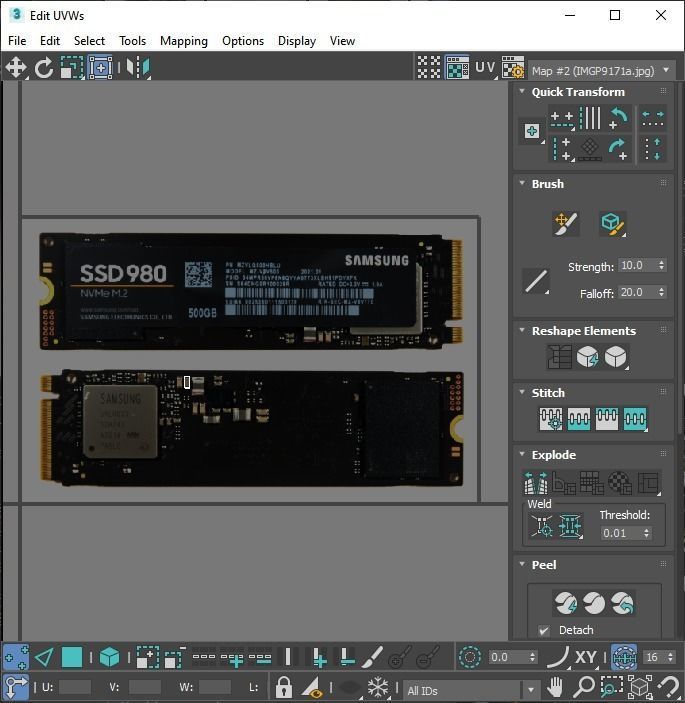
Task: Enable Vertex sub-object selection mode
Action: pyautogui.click(x=16, y=658)
